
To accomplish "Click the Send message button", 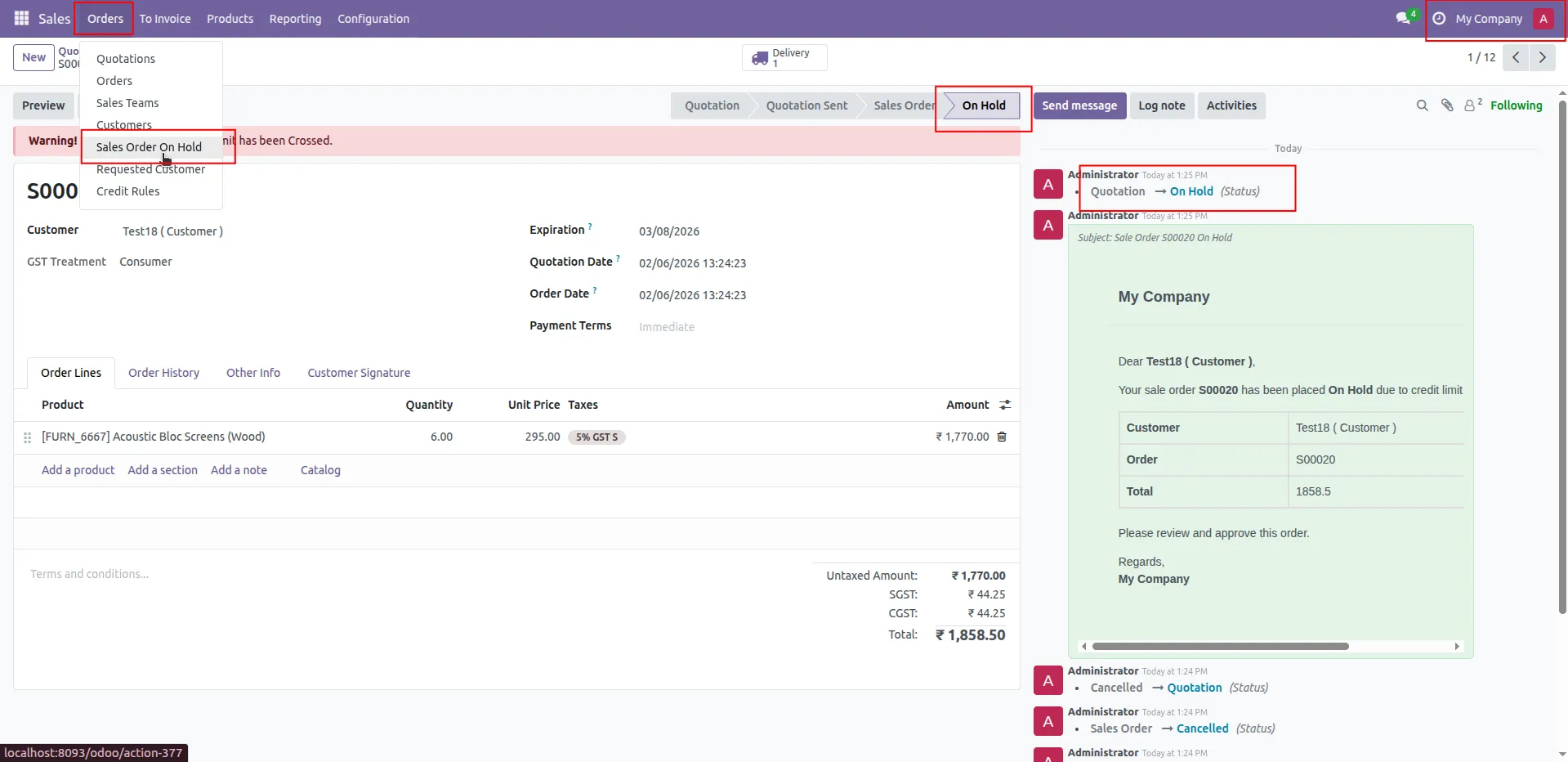I will coord(1079,105).
